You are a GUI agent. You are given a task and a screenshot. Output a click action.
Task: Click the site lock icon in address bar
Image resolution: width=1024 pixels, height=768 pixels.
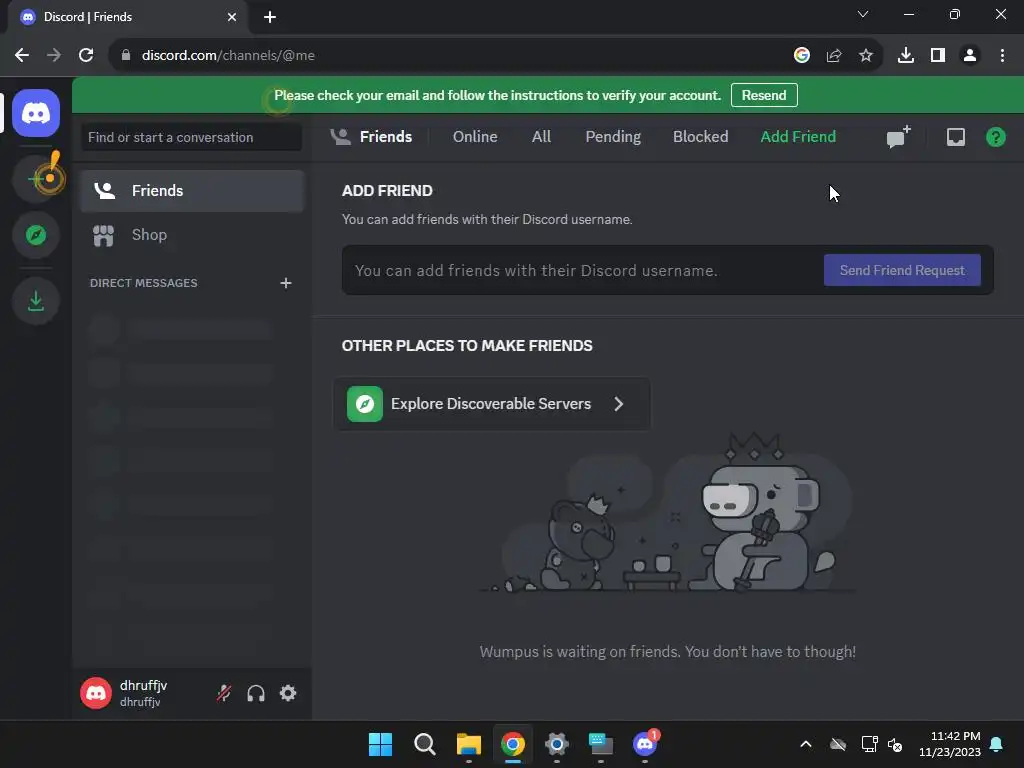(126, 56)
